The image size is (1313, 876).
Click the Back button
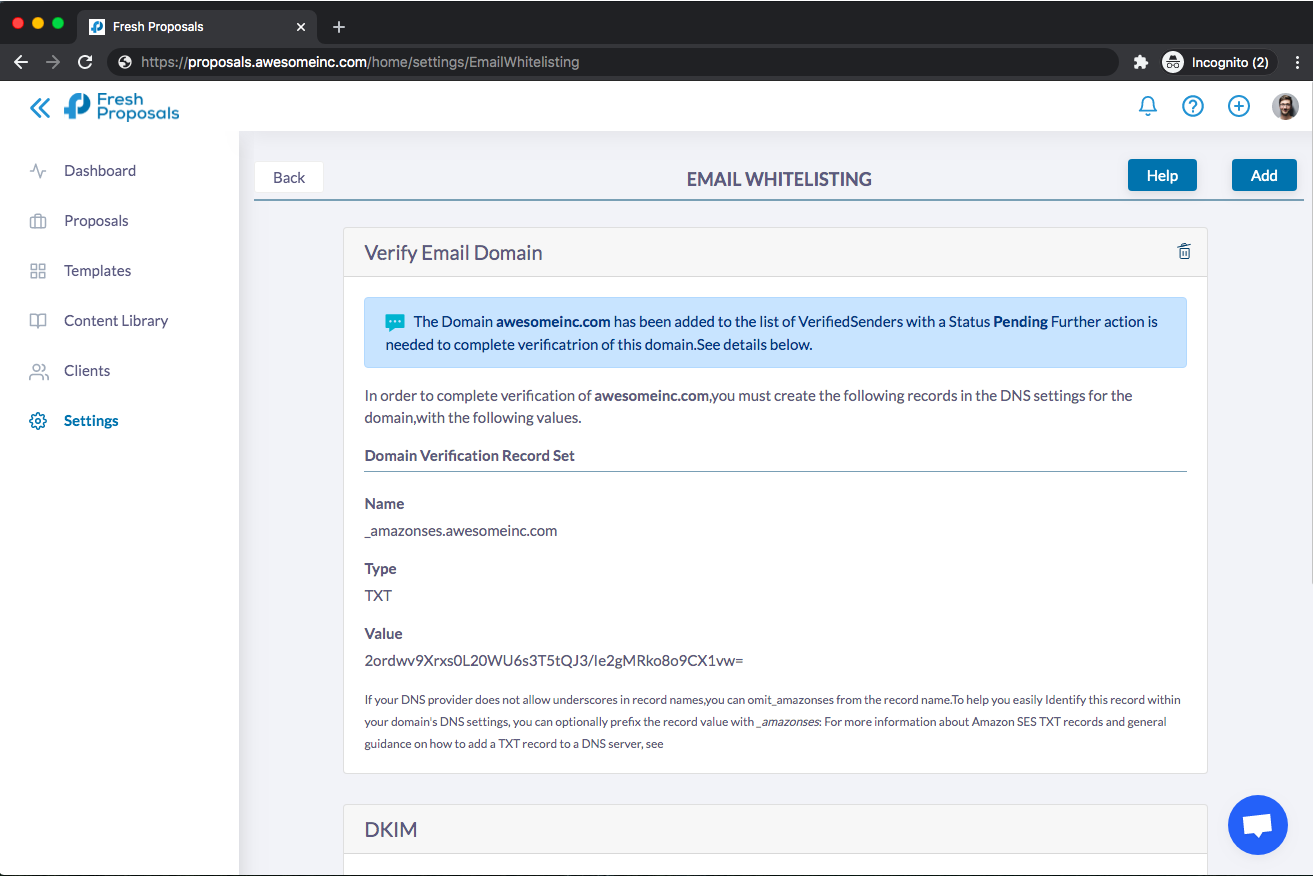[x=289, y=177]
